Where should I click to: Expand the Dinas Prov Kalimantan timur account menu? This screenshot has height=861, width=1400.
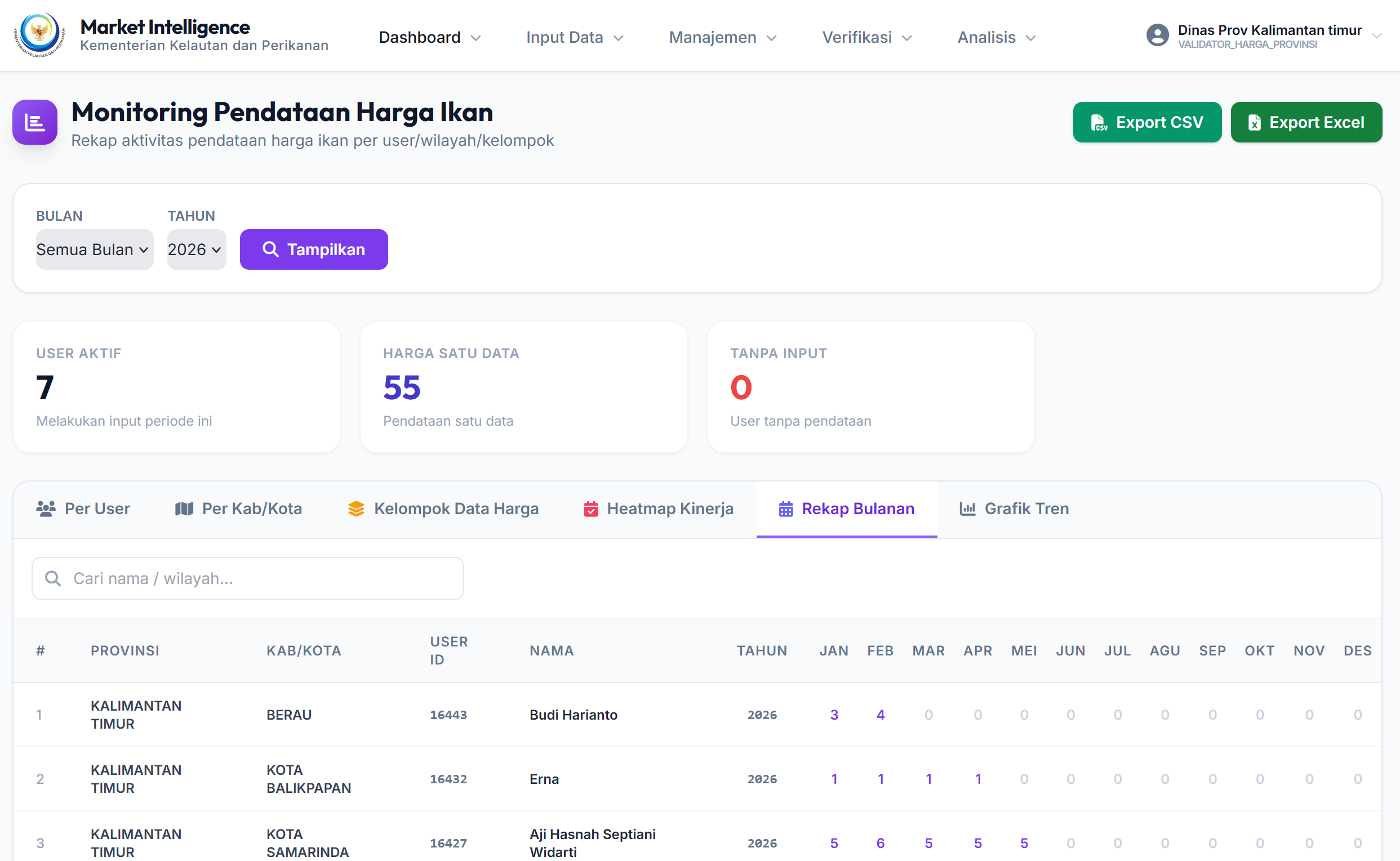pyautogui.click(x=1264, y=36)
